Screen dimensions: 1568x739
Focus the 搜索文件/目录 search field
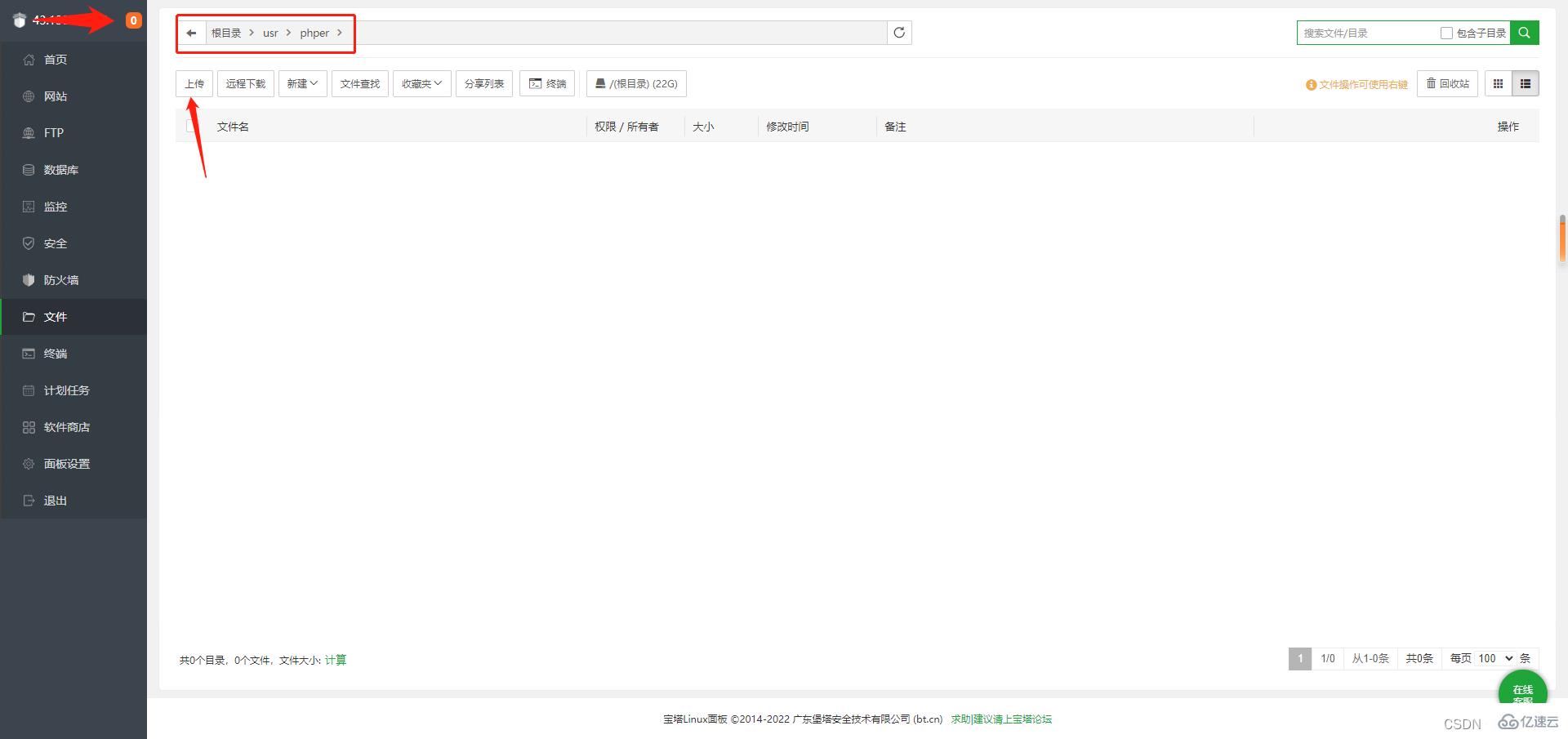pos(1368,33)
